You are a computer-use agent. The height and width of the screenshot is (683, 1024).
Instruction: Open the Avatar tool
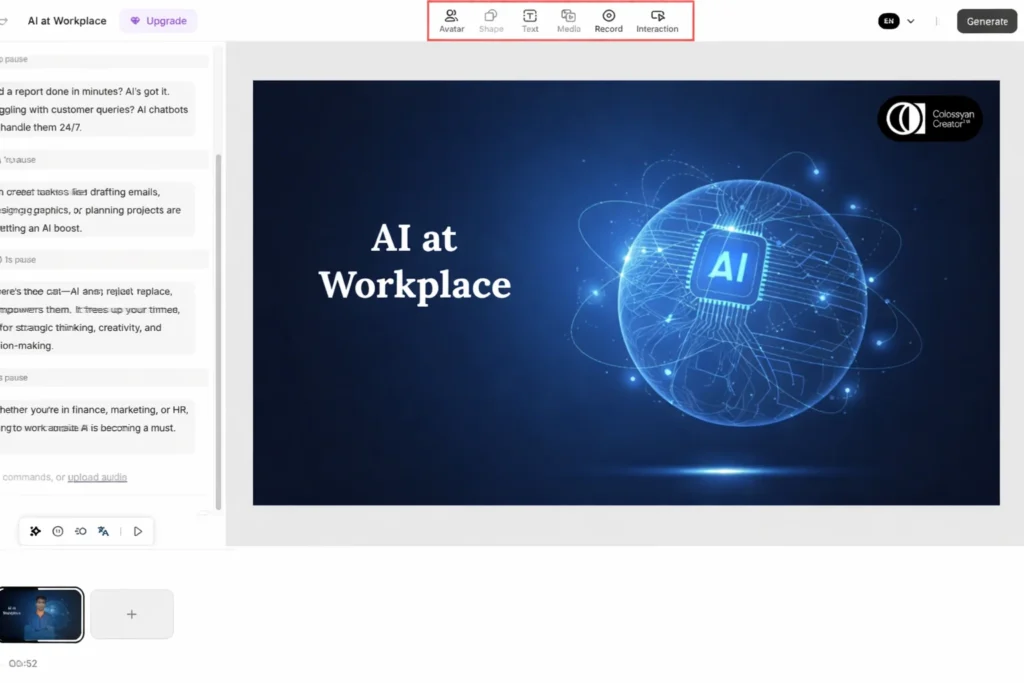pyautogui.click(x=451, y=21)
